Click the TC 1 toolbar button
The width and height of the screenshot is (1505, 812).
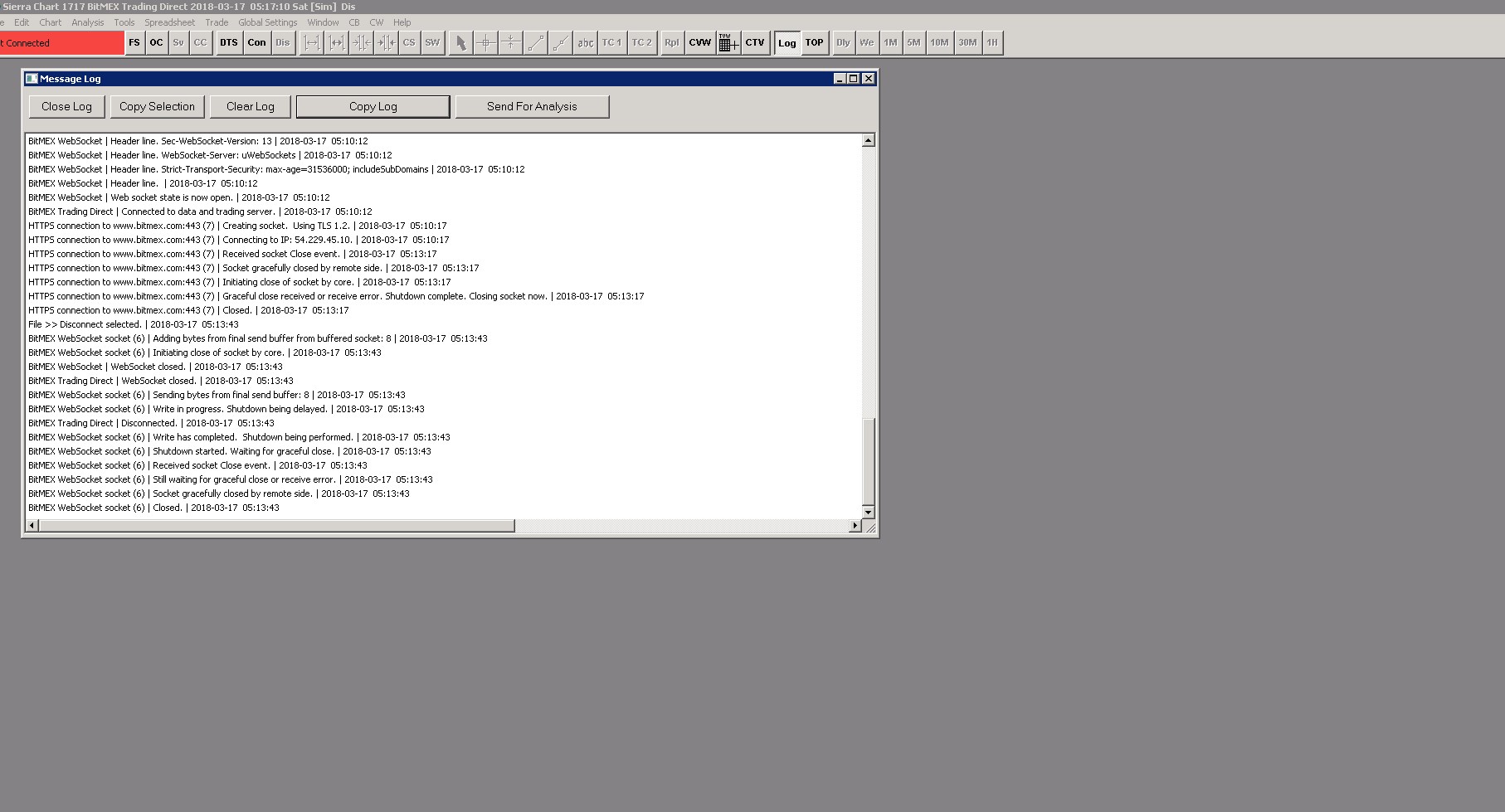tap(611, 43)
